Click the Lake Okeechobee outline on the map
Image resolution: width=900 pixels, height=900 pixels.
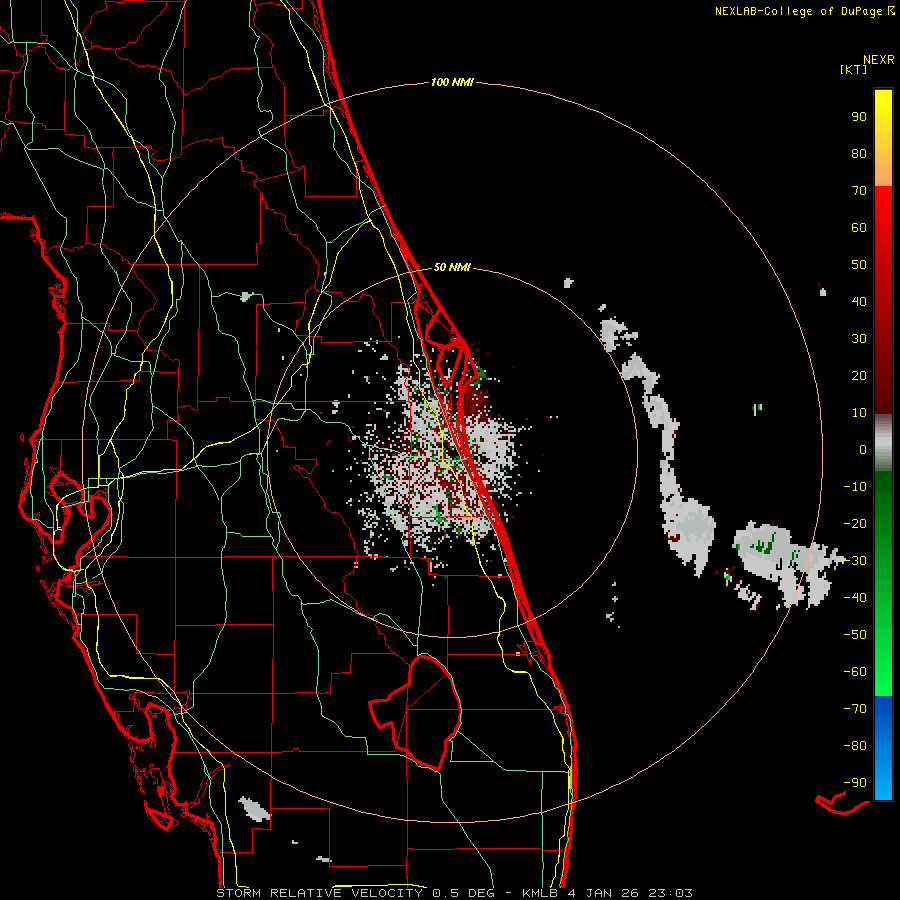pos(416,712)
